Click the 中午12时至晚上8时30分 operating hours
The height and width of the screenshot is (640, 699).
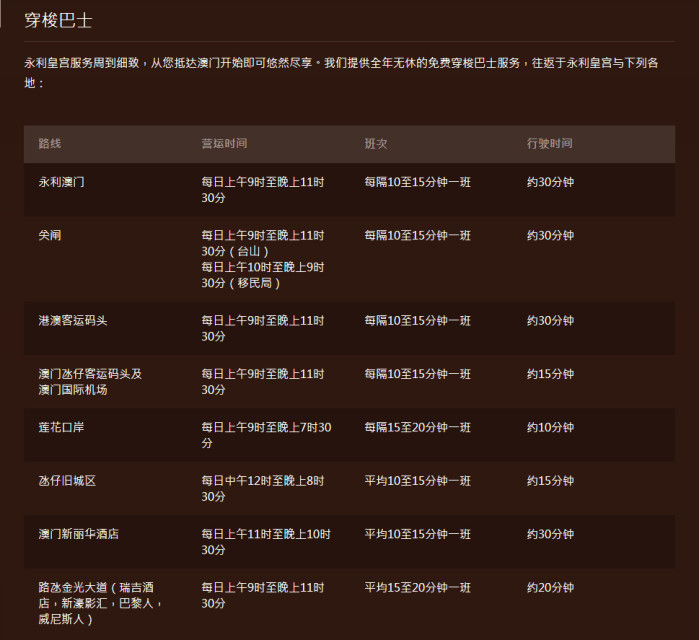(x=262, y=489)
